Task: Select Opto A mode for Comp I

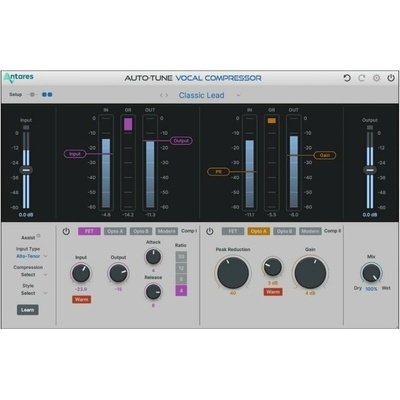Action: pyautogui.click(x=115, y=231)
